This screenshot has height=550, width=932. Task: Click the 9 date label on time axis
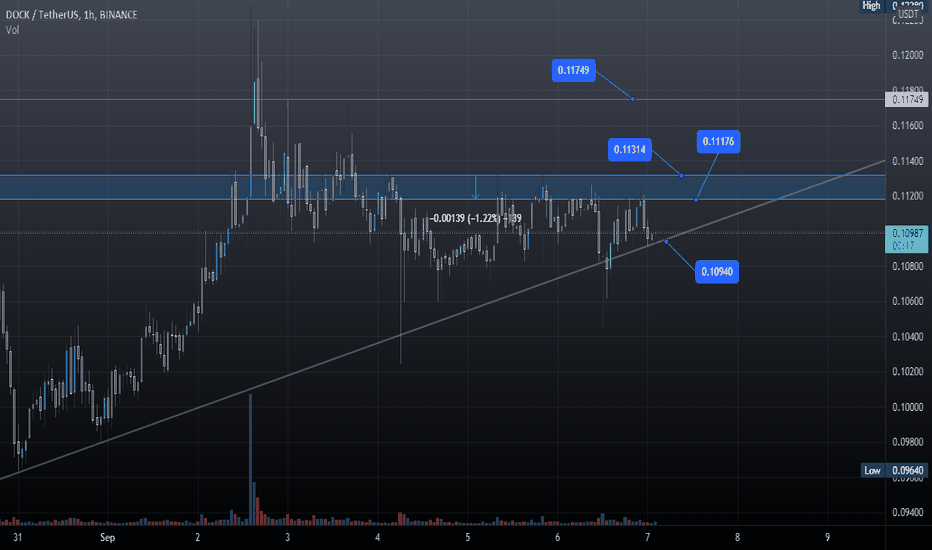click(827, 538)
